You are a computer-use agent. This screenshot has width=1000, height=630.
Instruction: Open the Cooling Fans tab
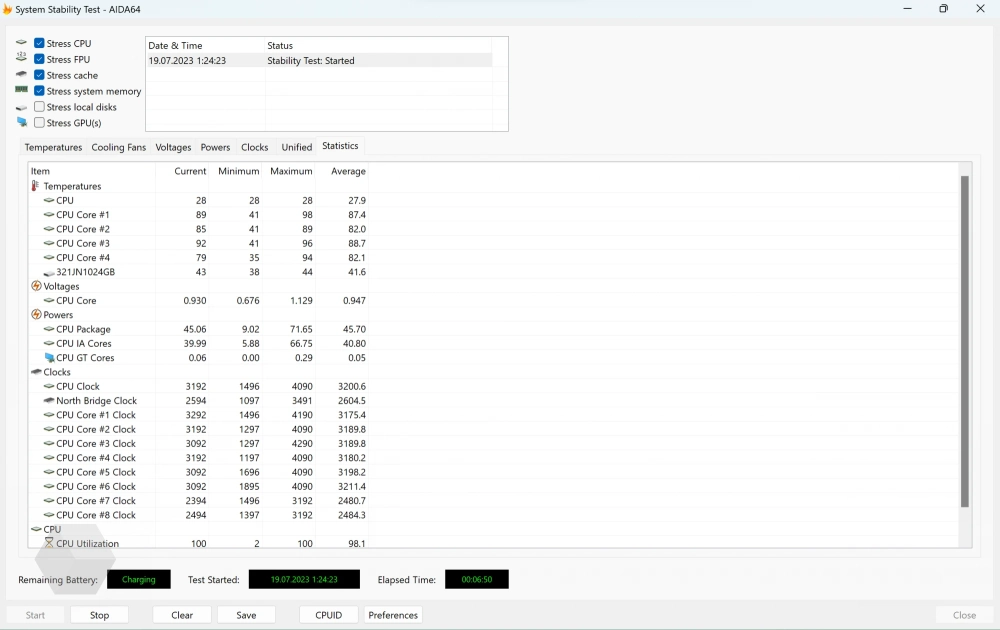pos(118,147)
